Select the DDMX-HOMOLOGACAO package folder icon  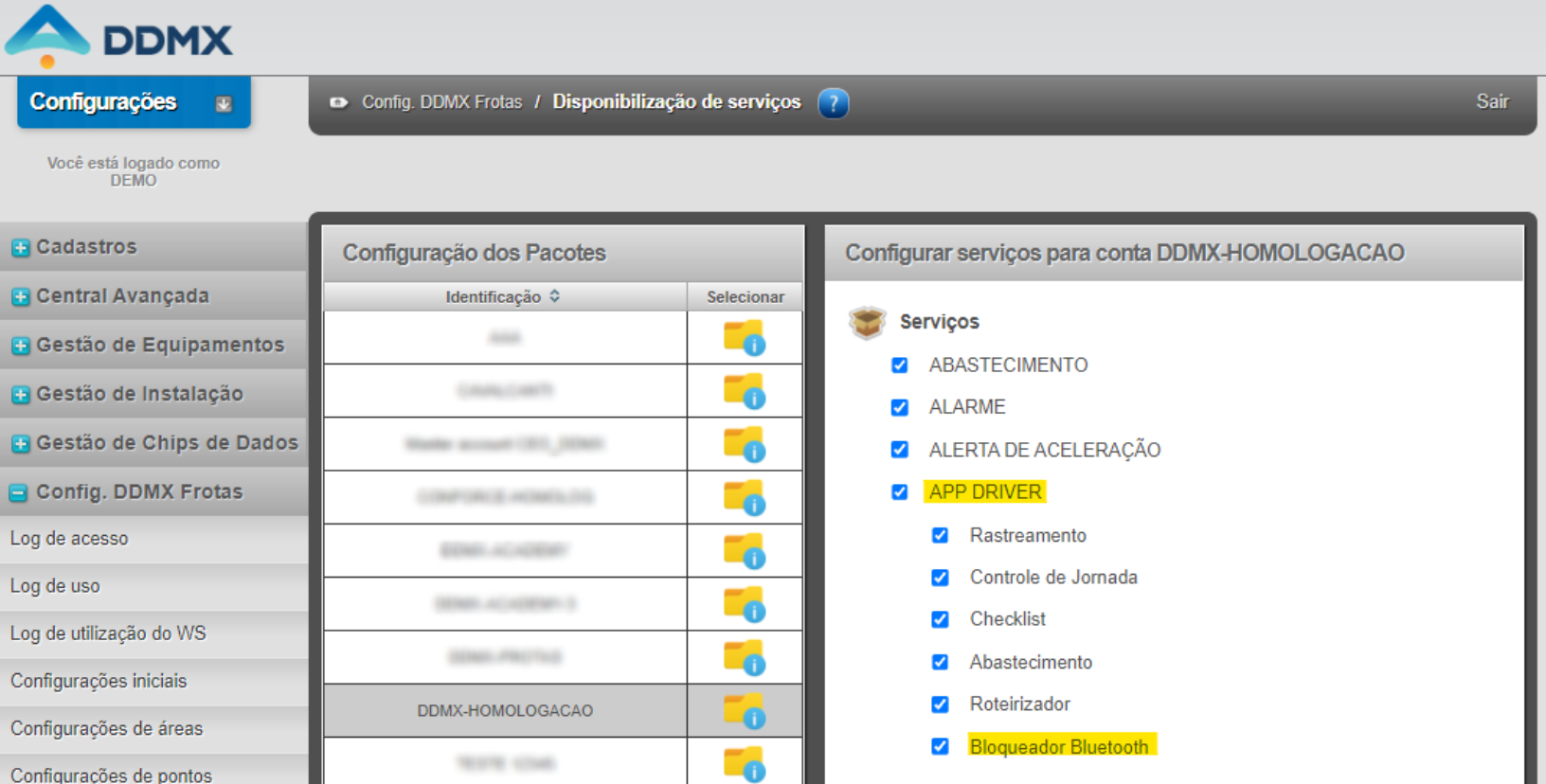tap(745, 712)
